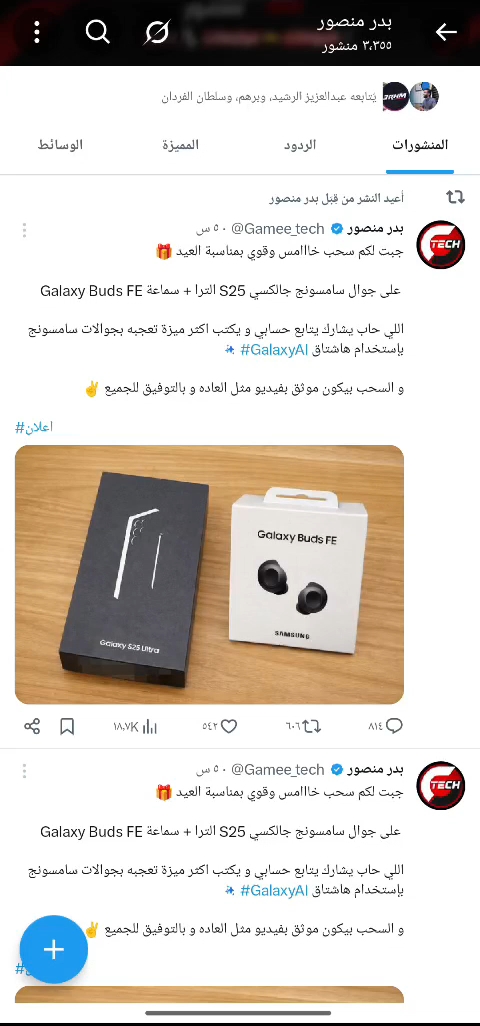The height and width of the screenshot is (1026, 480).
Task: Tap the TECH profile avatar on first post
Action: pos(441,245)
